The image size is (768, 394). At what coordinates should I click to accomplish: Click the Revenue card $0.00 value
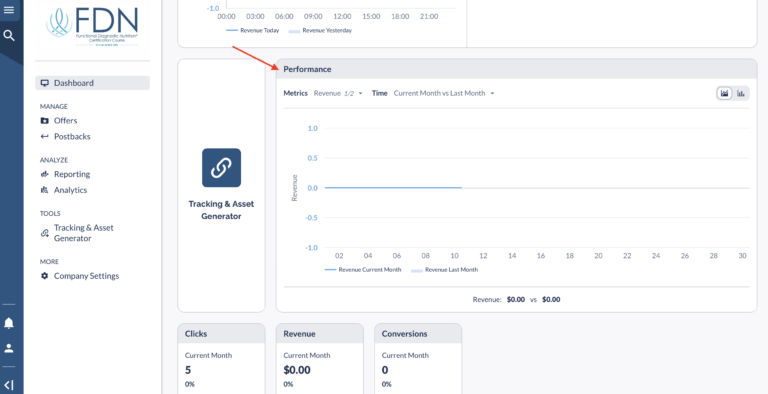point(297,370)
